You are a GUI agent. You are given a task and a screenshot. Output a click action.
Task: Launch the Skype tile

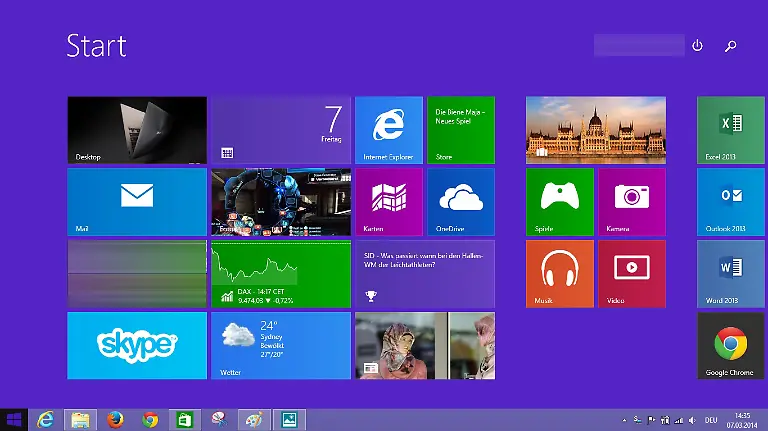137,345
